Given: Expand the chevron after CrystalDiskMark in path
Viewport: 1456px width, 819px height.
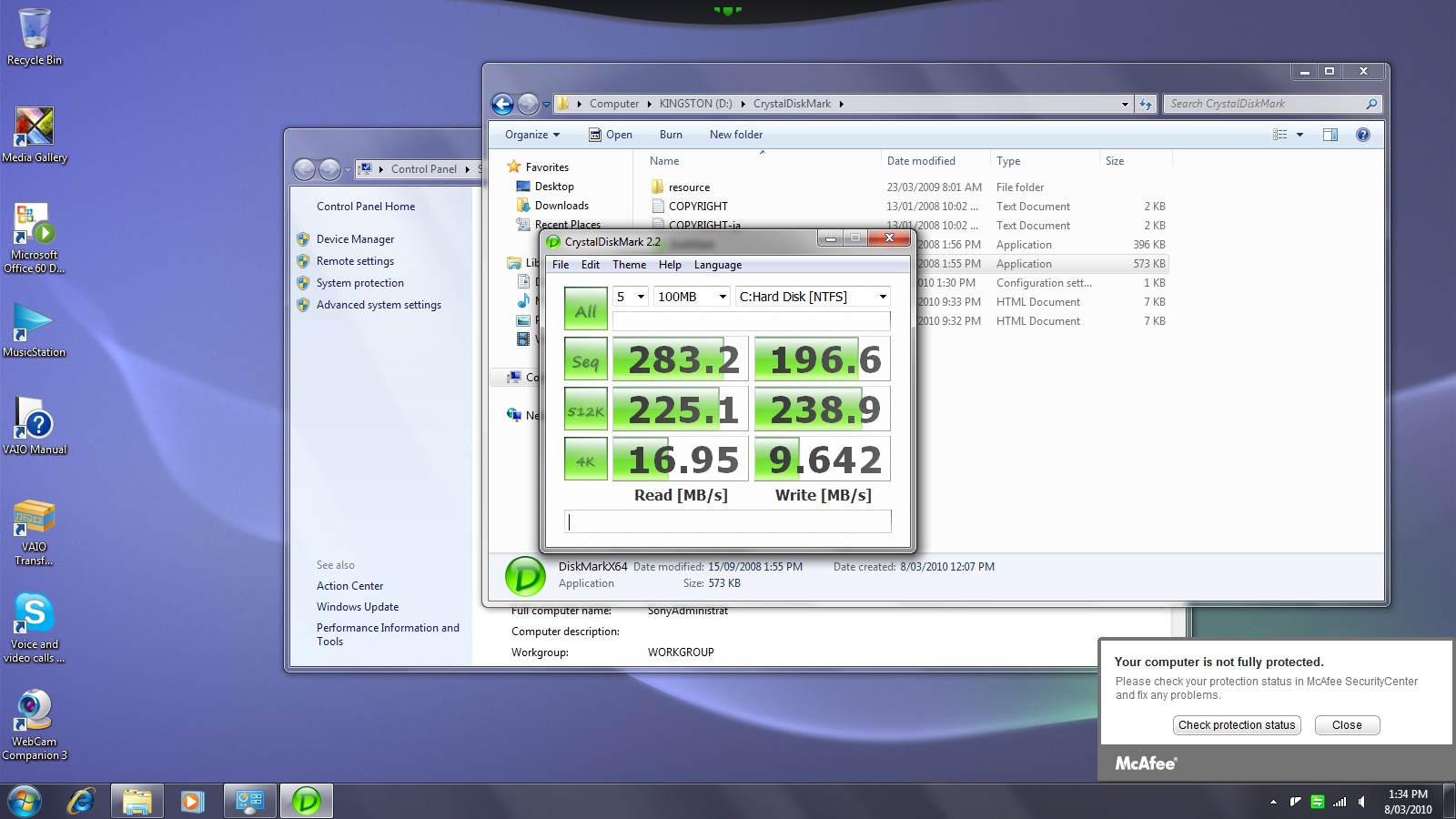Looking at the screenshot, I should [841, 104].
